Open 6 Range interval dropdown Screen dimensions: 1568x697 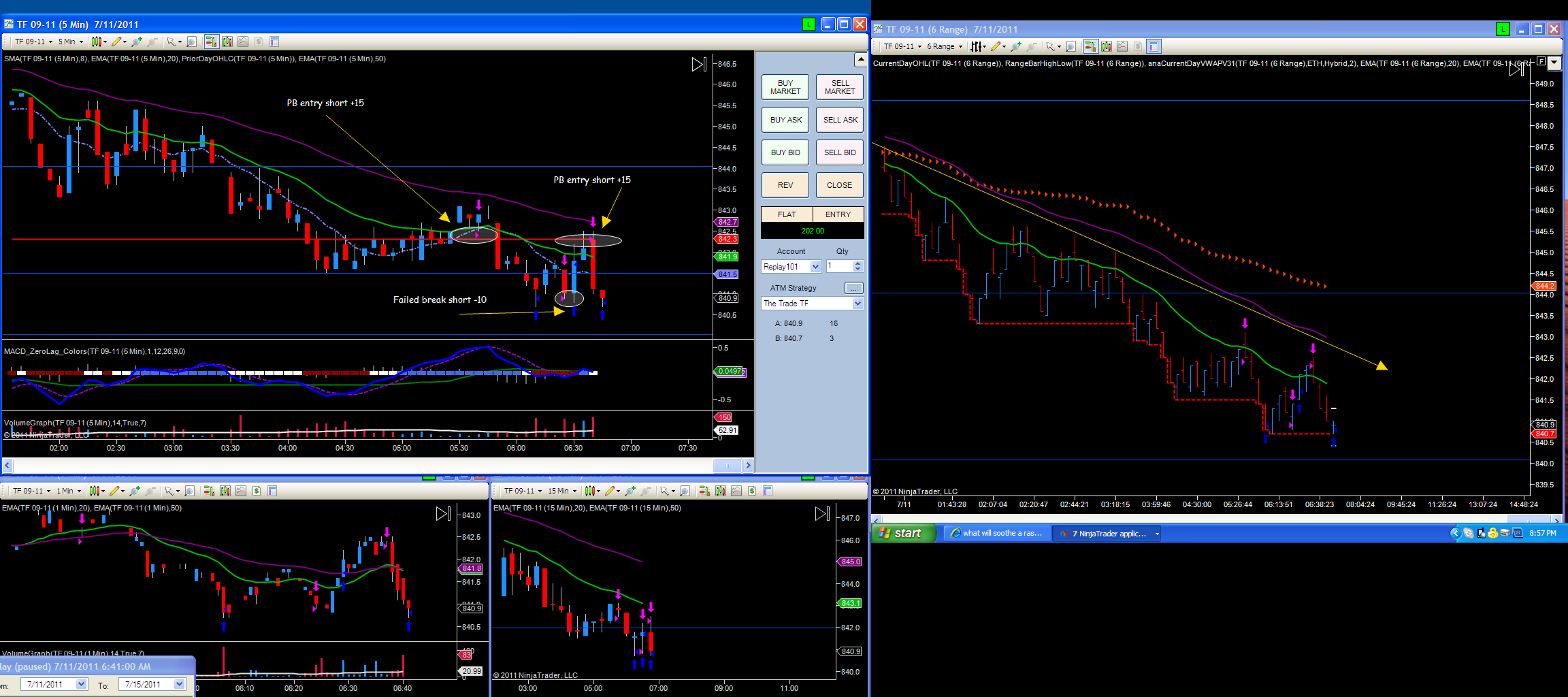[945, 46]
